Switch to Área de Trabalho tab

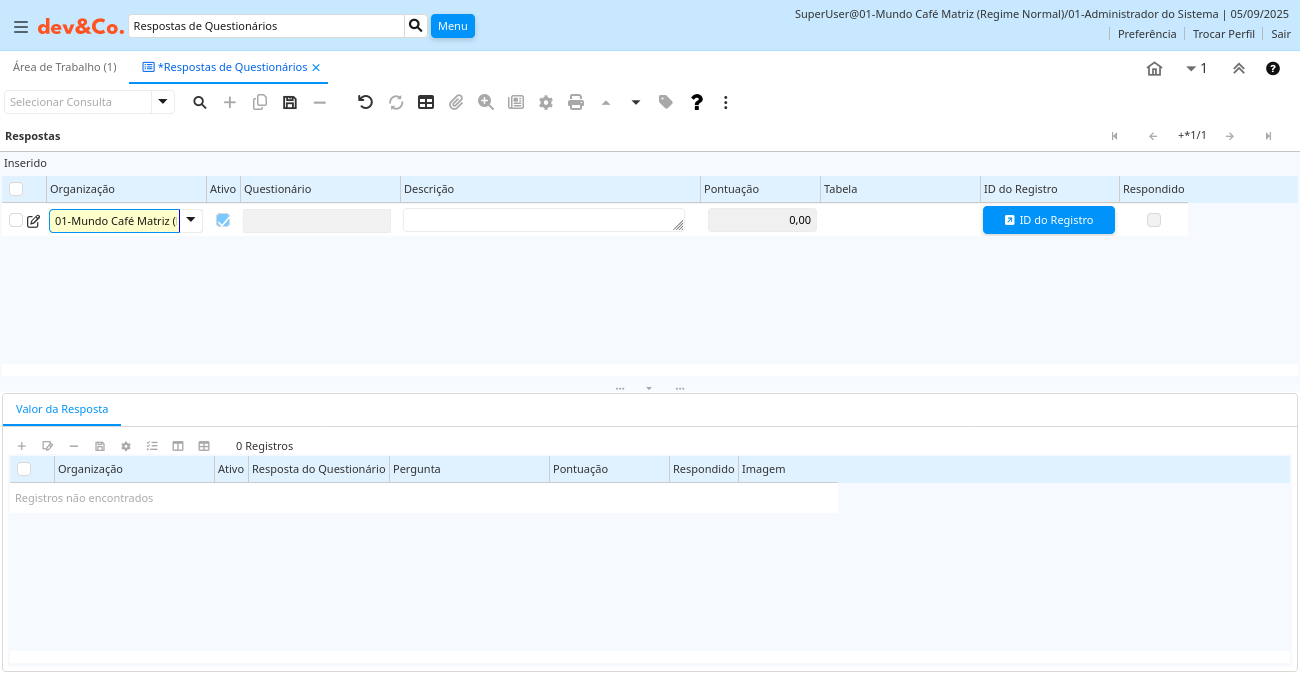tap(65, 67)
